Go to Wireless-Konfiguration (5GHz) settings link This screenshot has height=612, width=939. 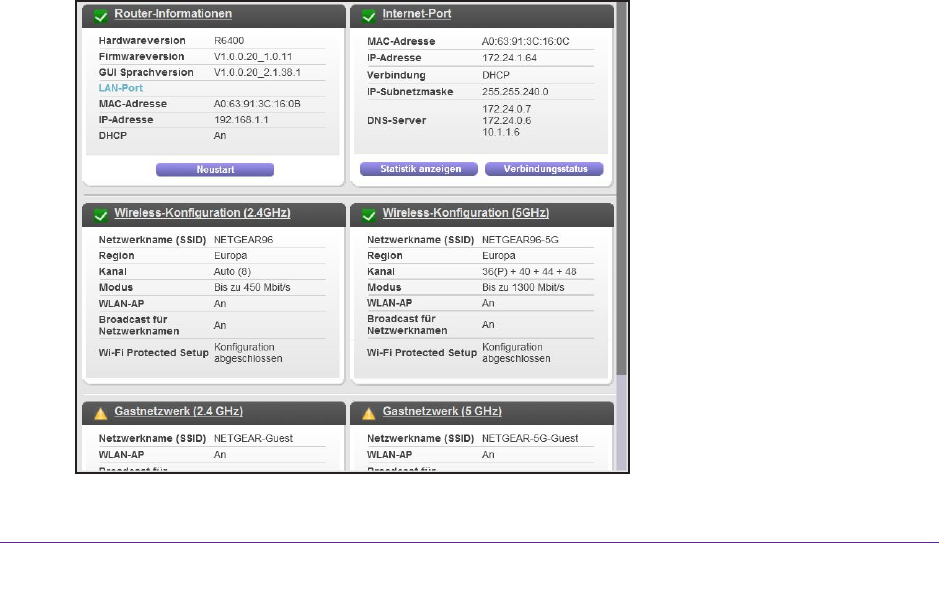465,214
